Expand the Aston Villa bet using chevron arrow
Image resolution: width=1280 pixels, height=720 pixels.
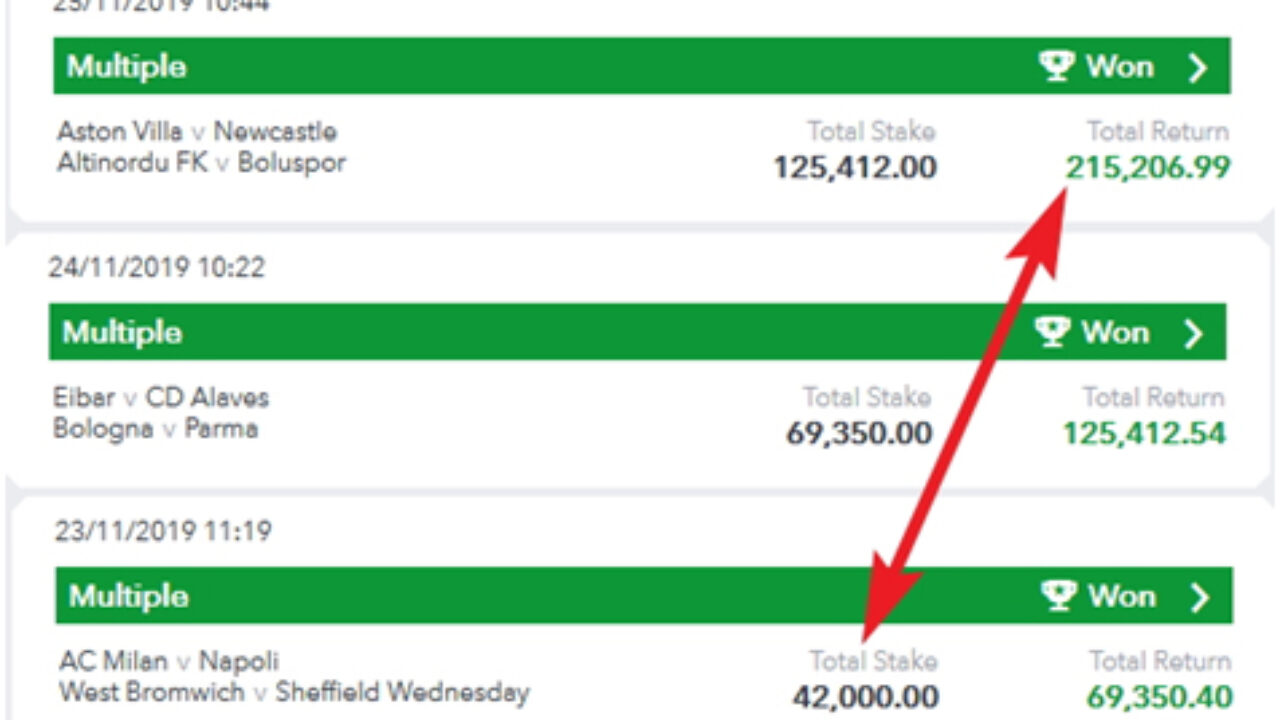pyautogui.click(x=1197, y=67)
